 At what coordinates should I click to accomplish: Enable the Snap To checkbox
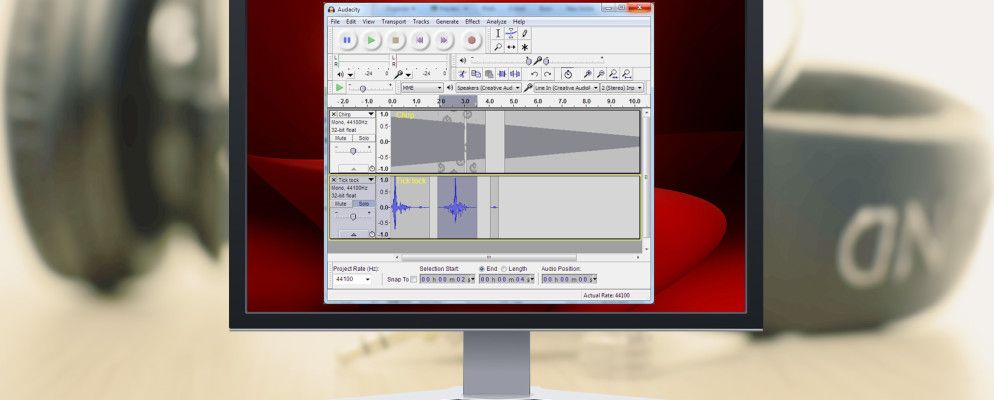[414, 279]
